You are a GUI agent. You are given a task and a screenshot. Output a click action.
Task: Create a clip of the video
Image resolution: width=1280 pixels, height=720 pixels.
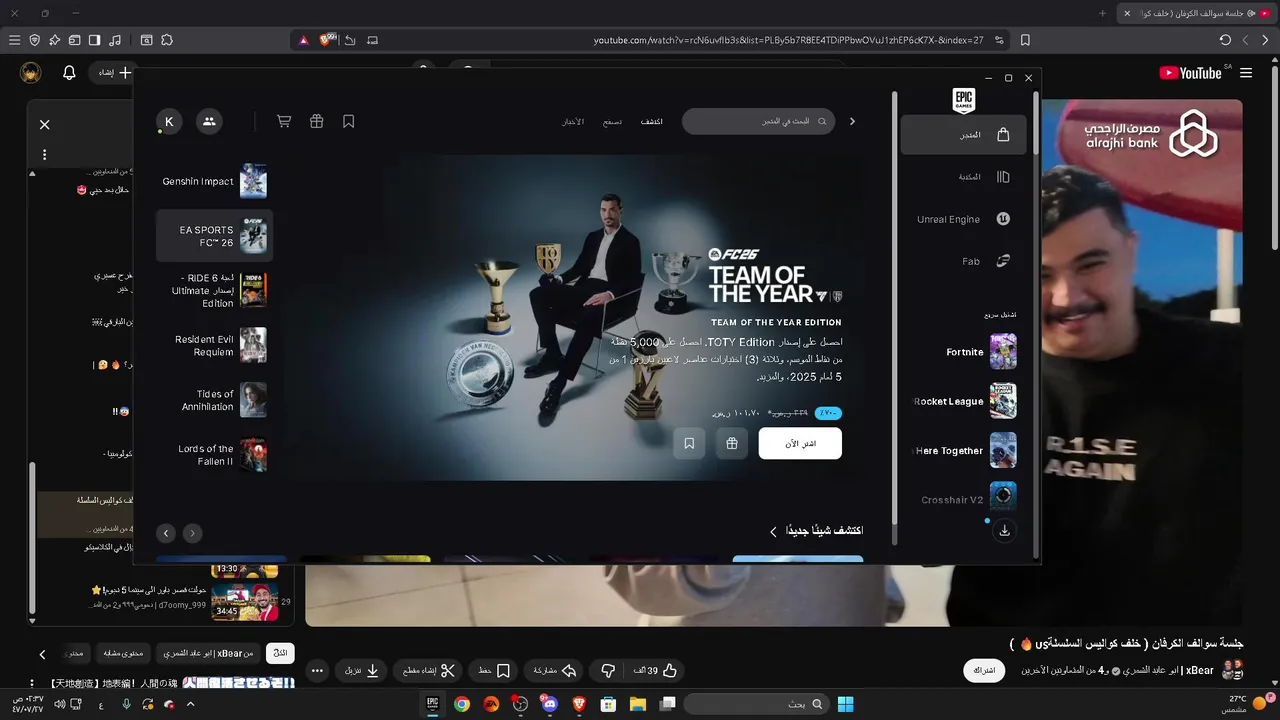pyautogui.click(x=429, y=671)
